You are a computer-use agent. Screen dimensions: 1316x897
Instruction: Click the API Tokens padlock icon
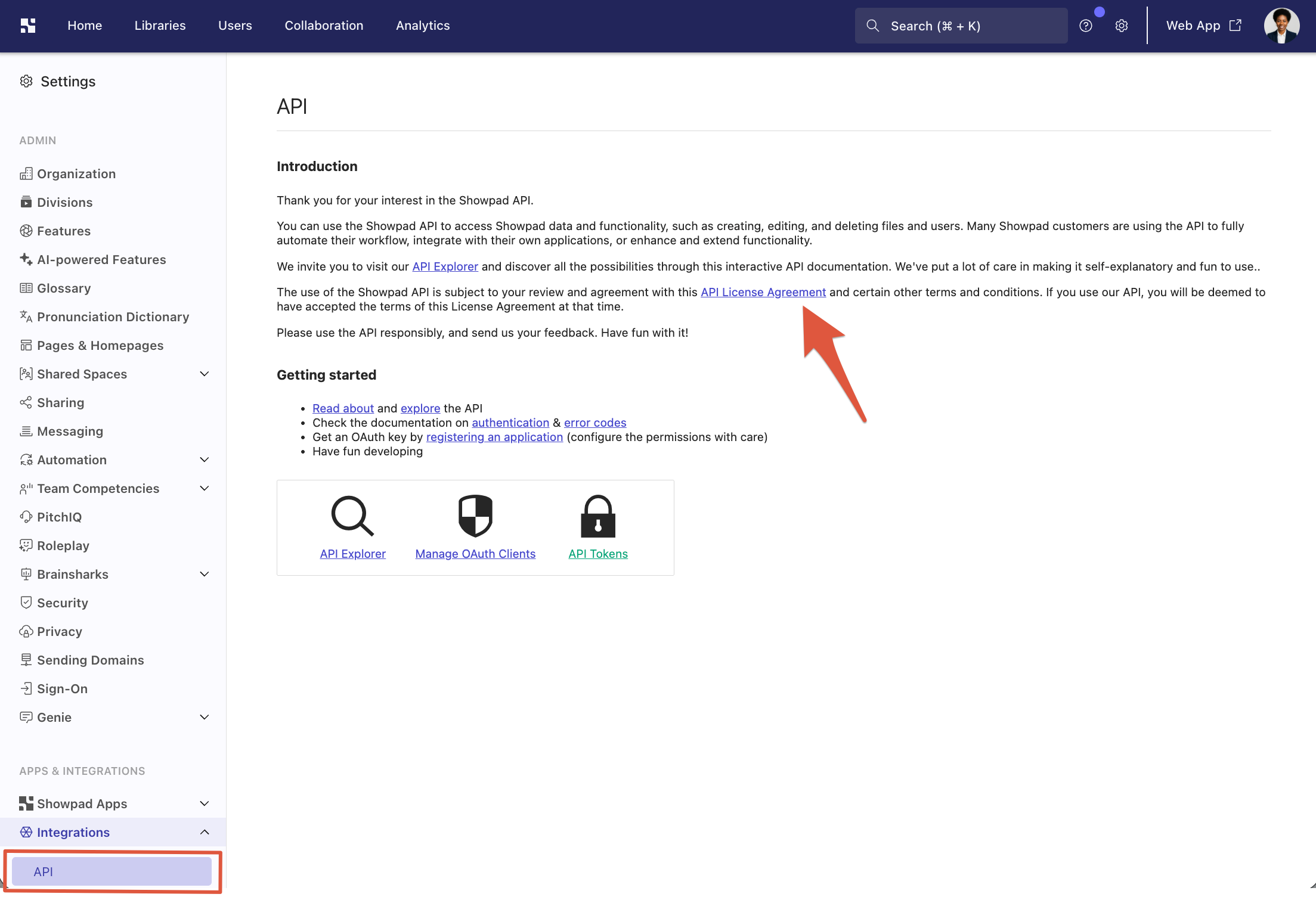point(598,516)
